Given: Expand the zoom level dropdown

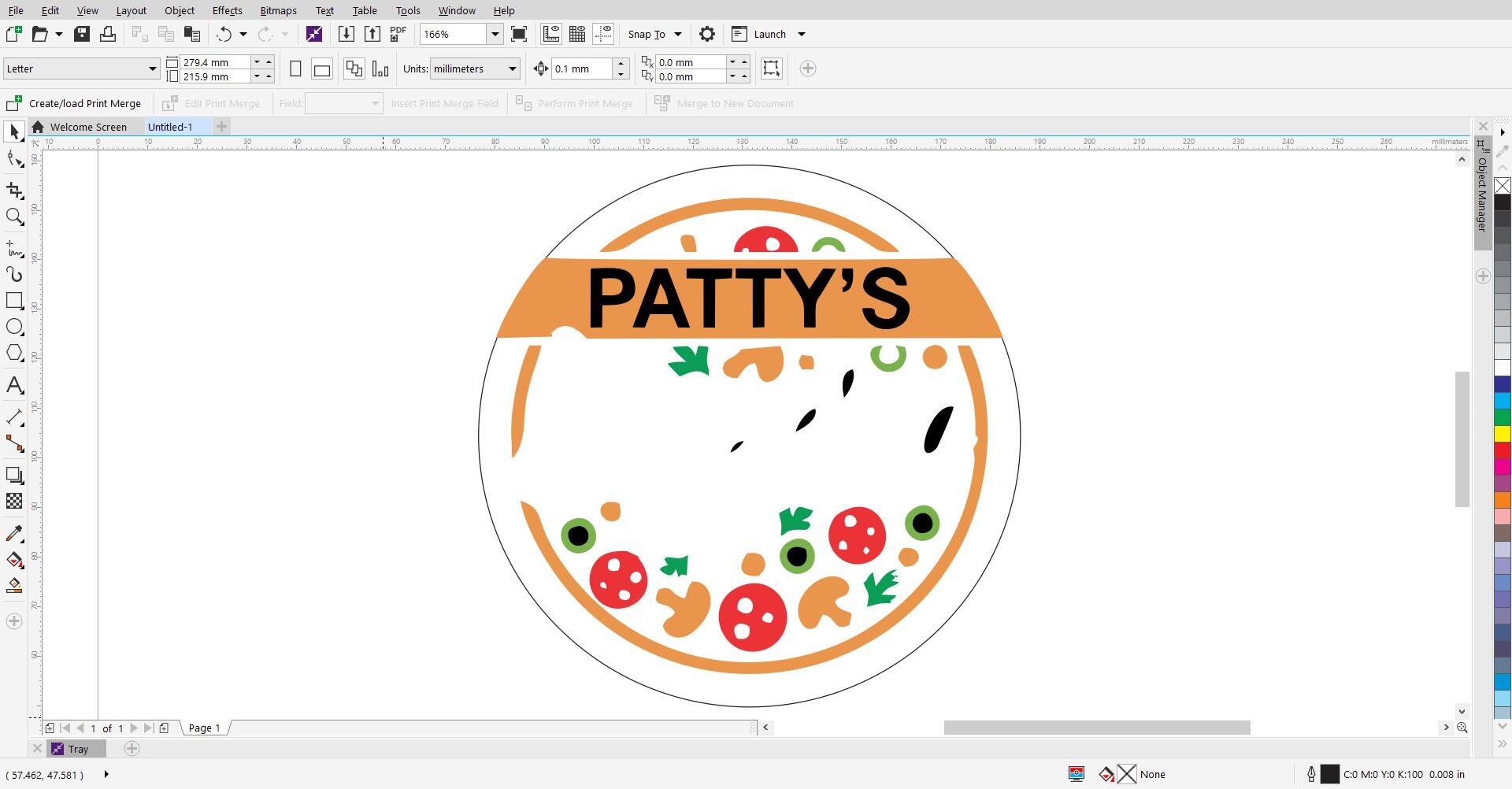Looking at the screenshot, I should coord(495,34).
